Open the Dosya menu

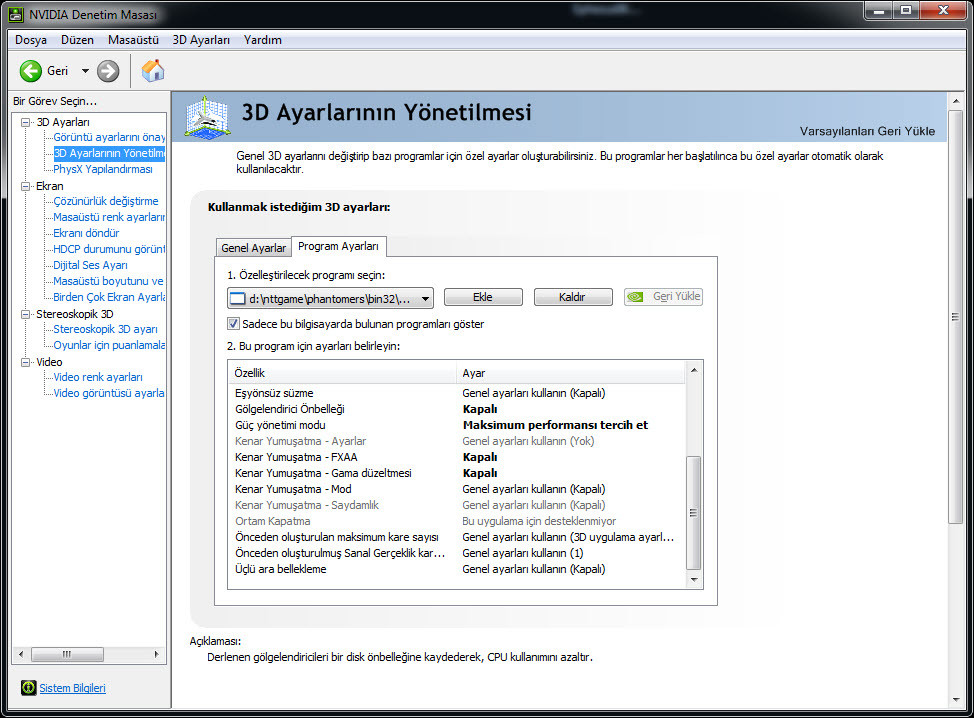(31, 40)
